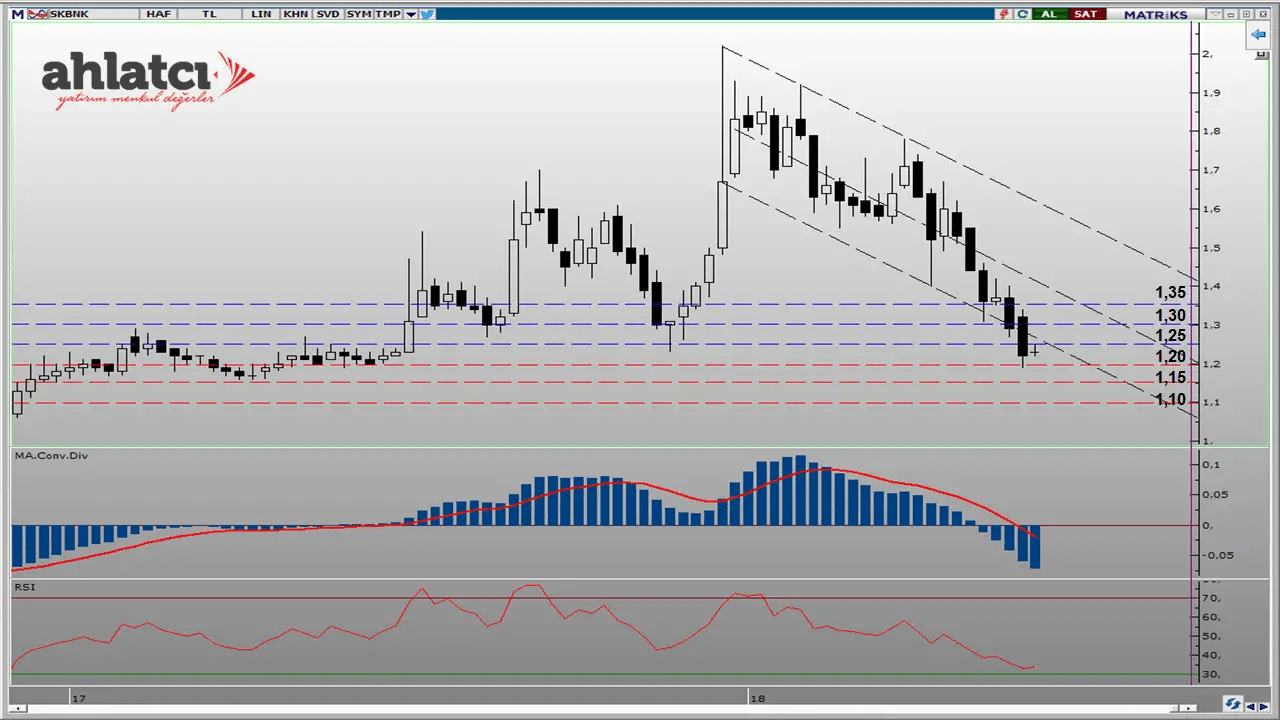The width and height of the screenshot is (1280, 720).
Task: Click the 1,25 level label
Action: pyautogui.click(x=1170, y=336)
